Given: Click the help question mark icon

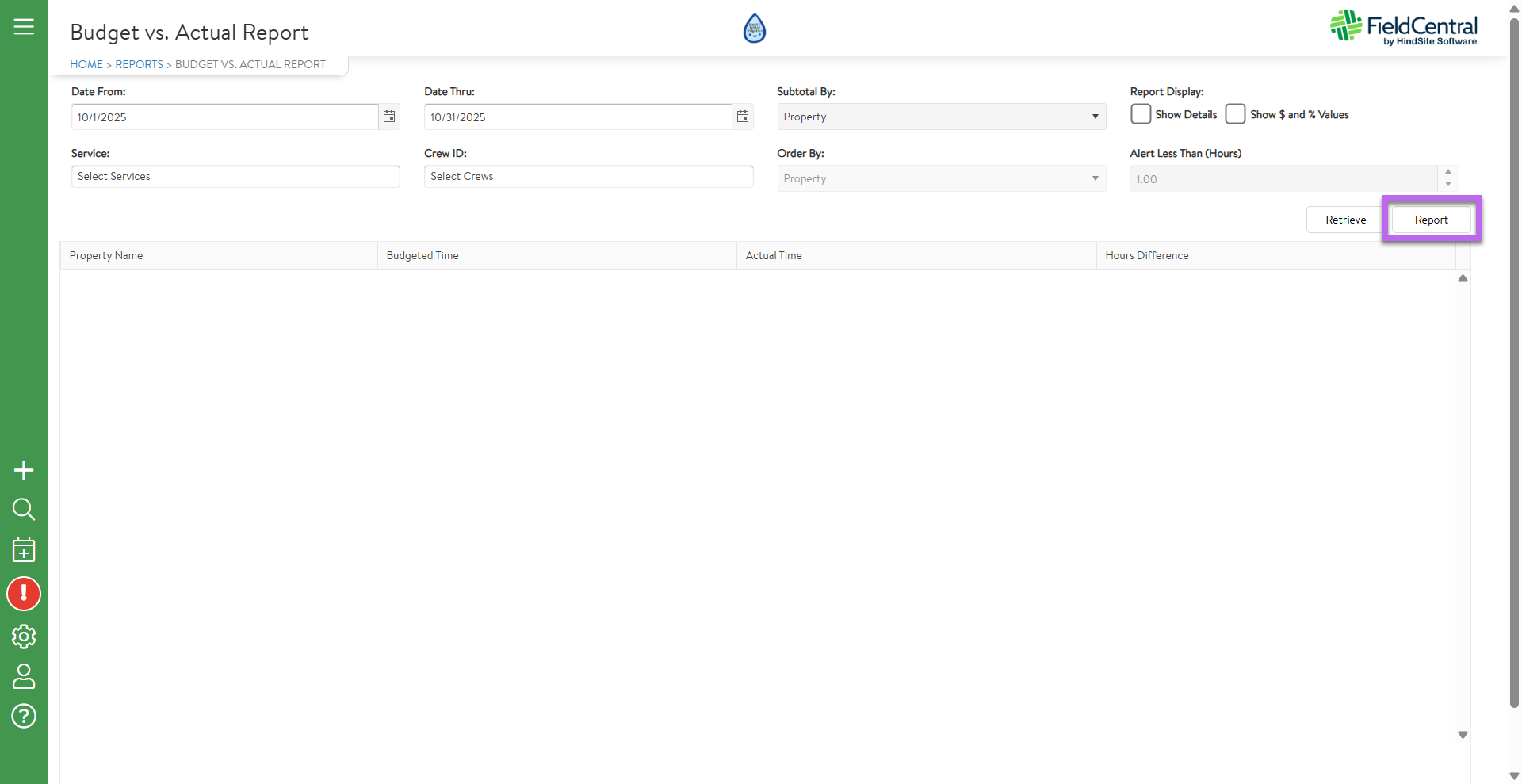Looking at the screenshot, I should (24, 716).
